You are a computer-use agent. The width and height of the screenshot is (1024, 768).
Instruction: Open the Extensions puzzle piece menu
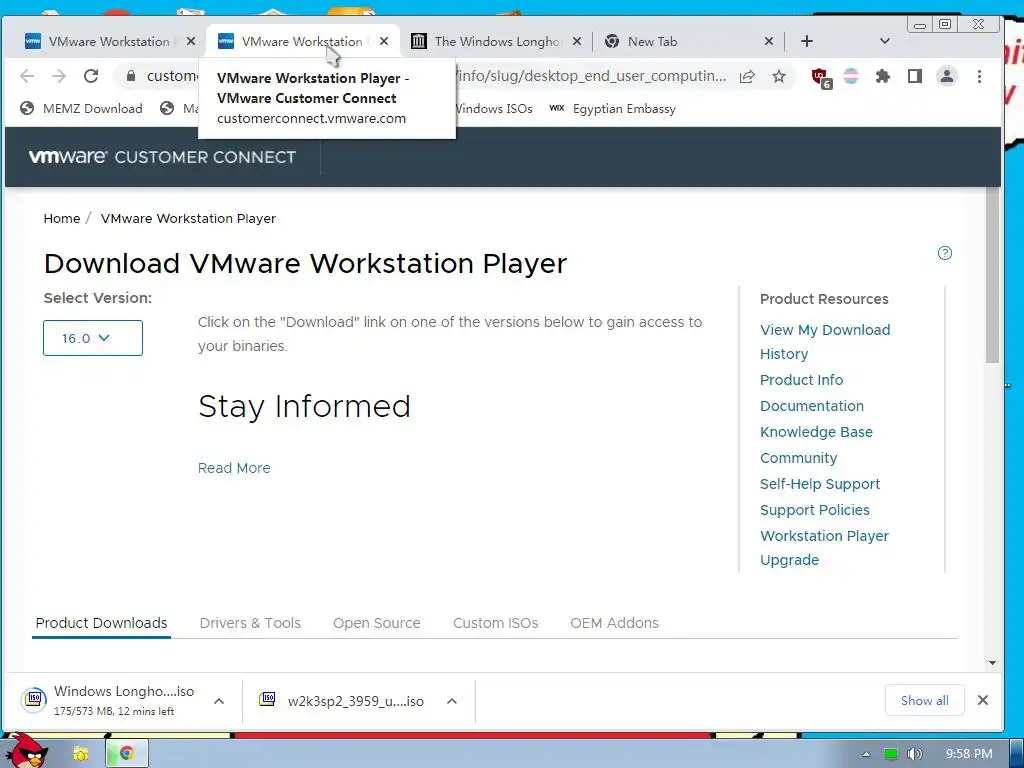[x=883, y=76]
